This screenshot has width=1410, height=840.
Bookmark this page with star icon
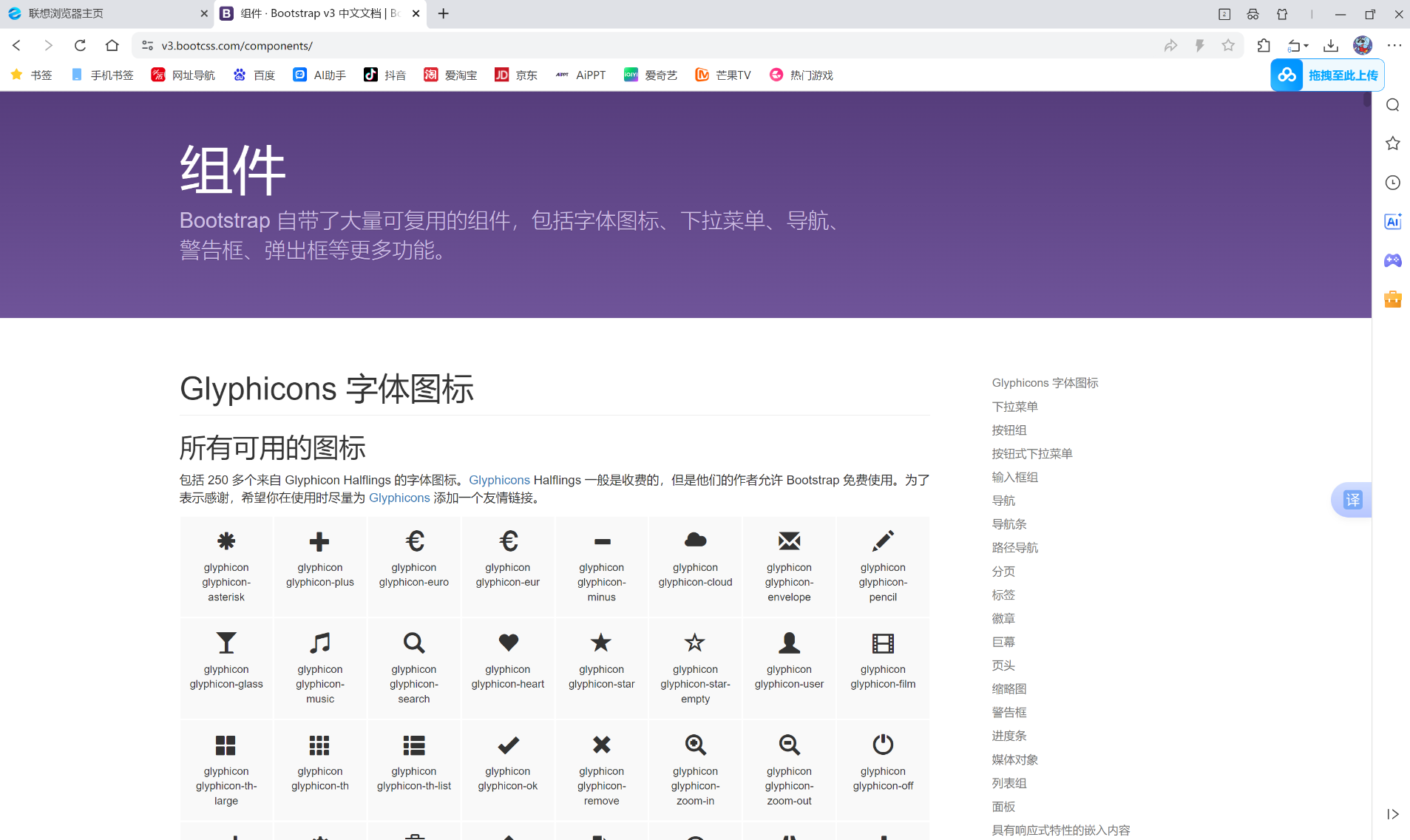pos(1228,45)
